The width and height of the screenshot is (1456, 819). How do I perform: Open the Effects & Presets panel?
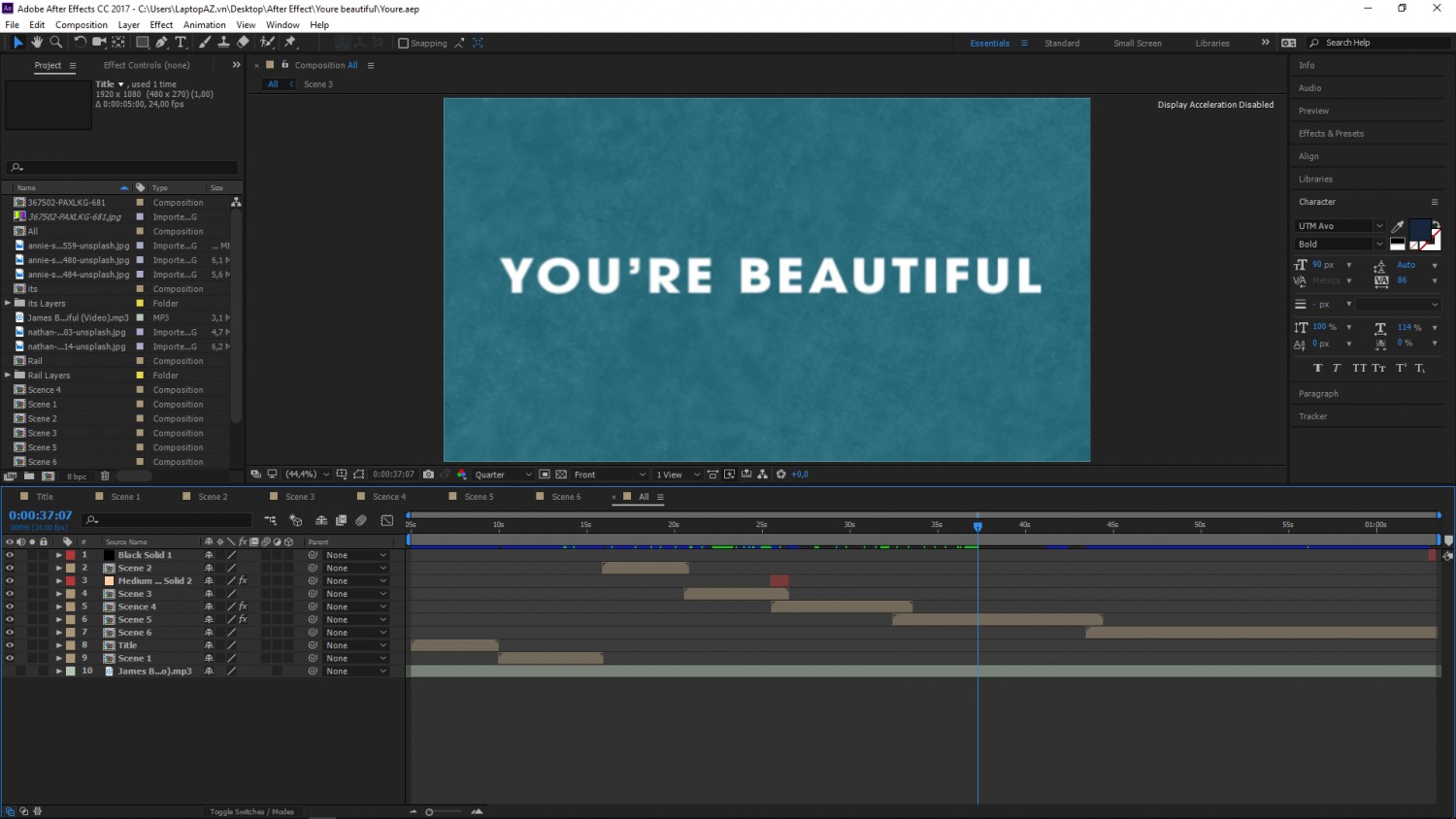[1331, 134]
